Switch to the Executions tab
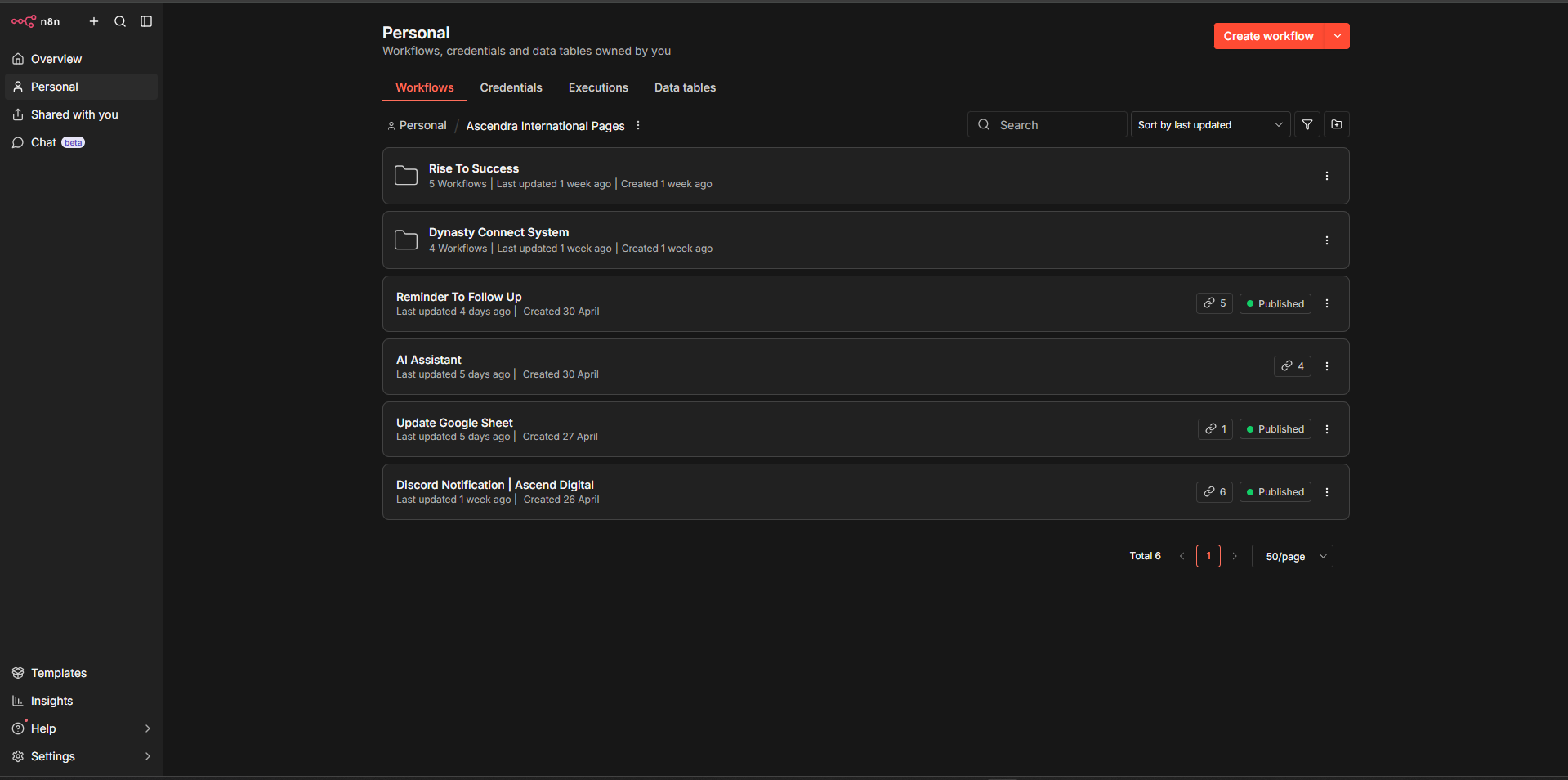 coord(598,87)
